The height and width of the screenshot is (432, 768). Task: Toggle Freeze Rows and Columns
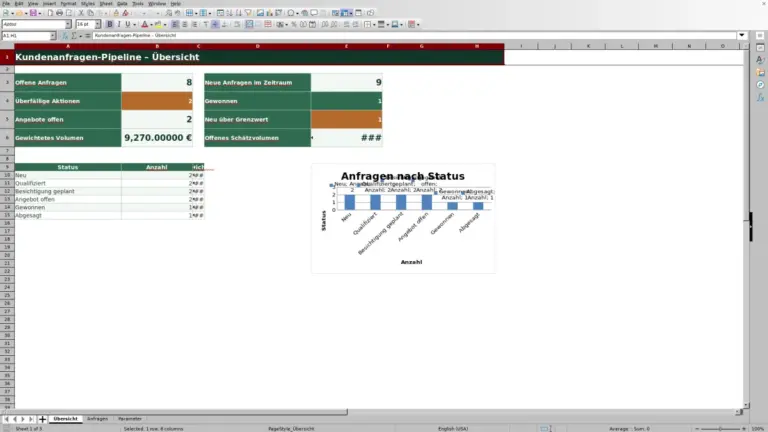(x=346, y=13)
